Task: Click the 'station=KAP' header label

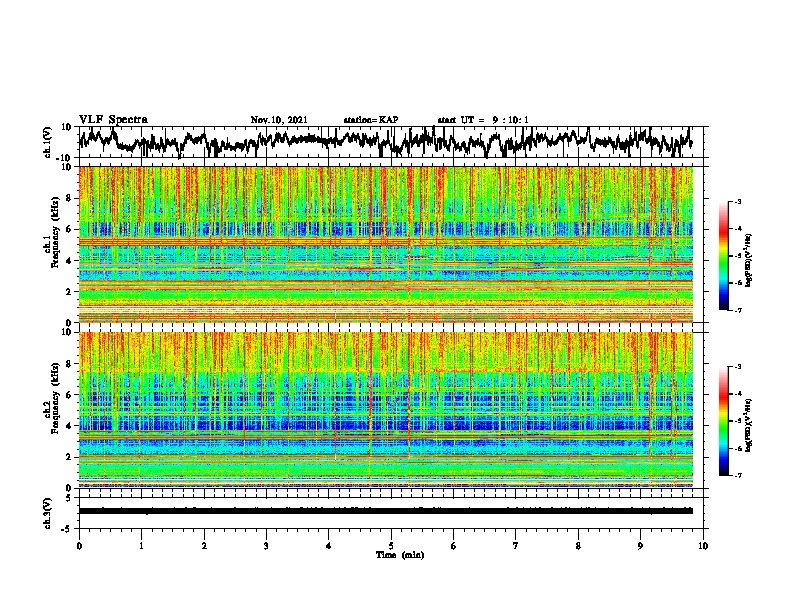Action: [371, 120]
